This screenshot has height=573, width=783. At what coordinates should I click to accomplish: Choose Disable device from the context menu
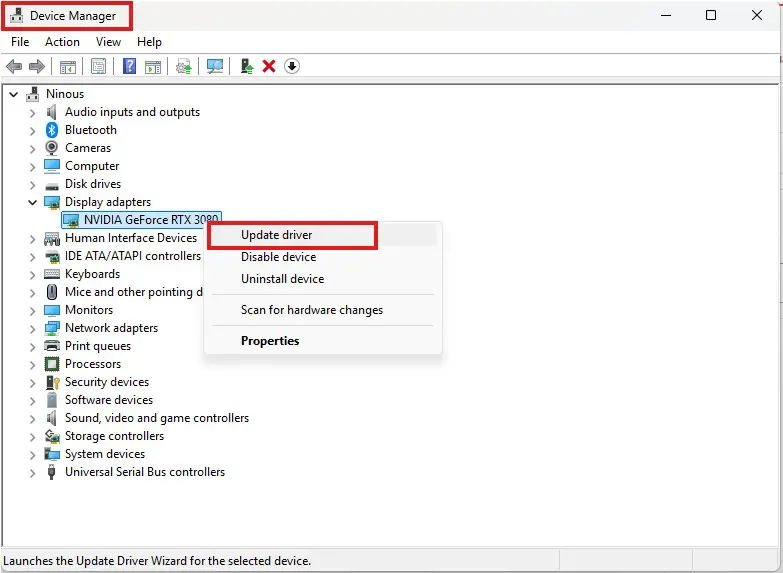(x=322, y=257)
